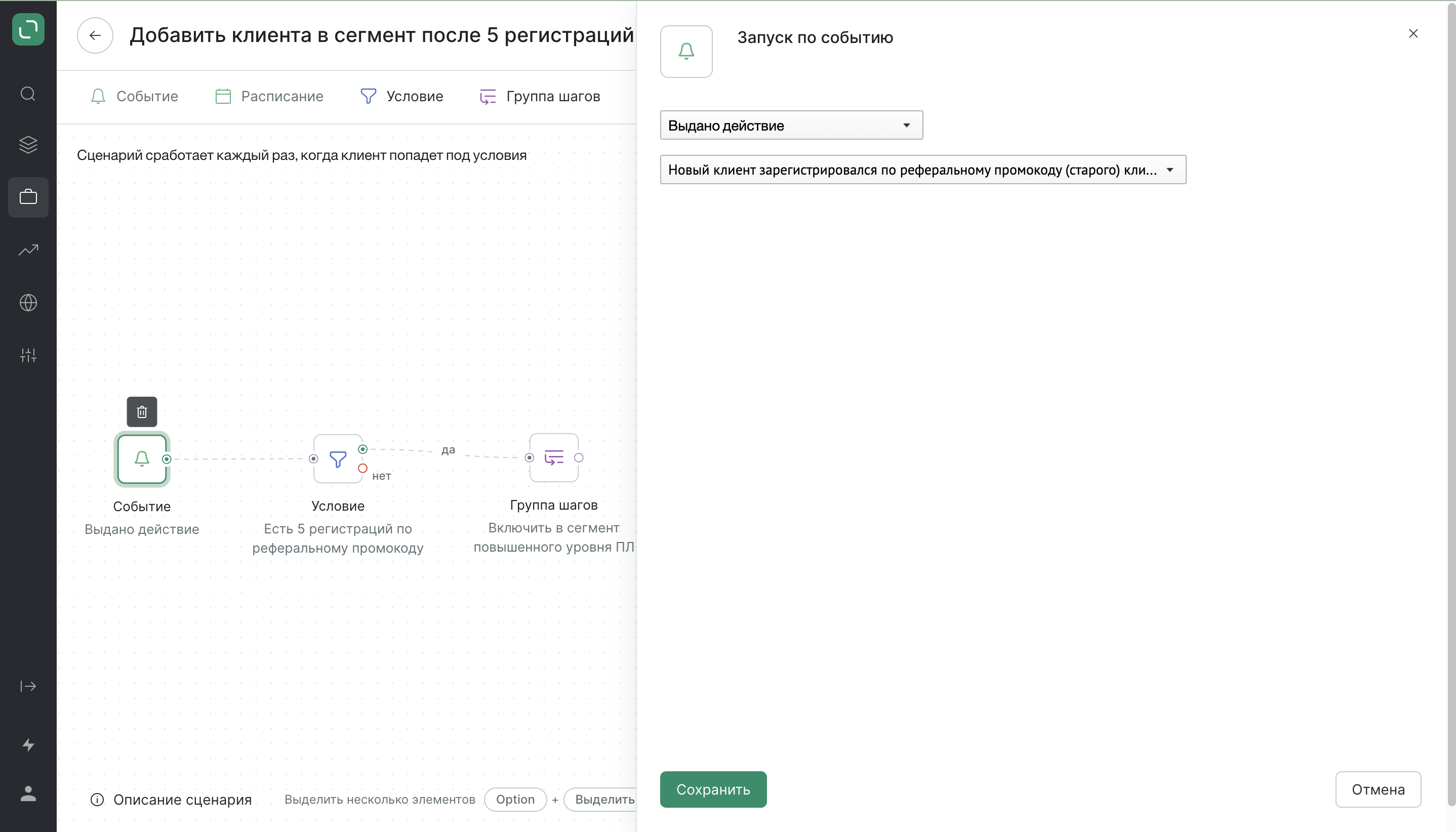
Task: Select the Событие bell node on canvas
Action: point(142,459)
